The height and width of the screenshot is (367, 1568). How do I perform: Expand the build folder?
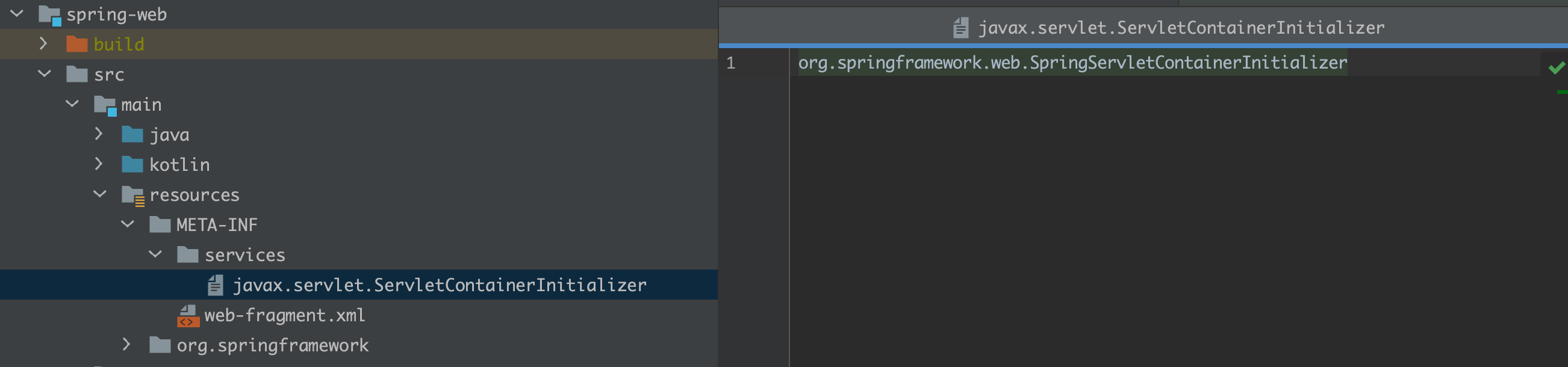pos(43,44)
